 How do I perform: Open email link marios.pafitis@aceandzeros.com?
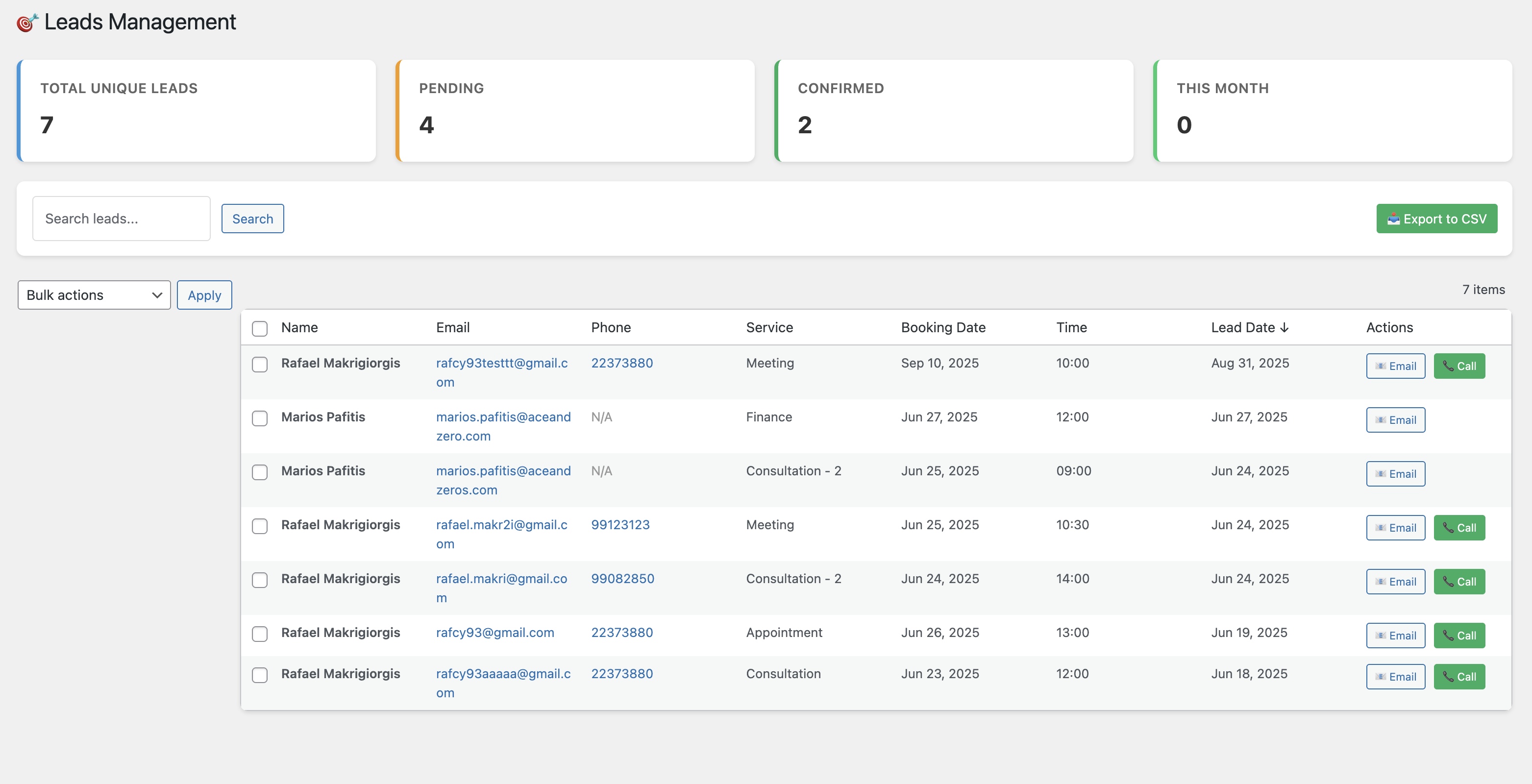(x=503, y=481)
